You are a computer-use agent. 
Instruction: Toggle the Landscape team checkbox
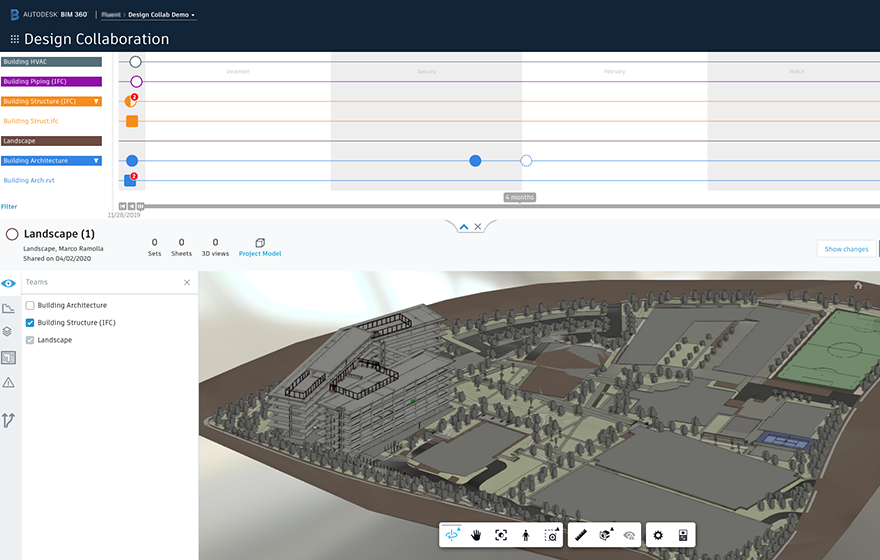pos(30,340)
